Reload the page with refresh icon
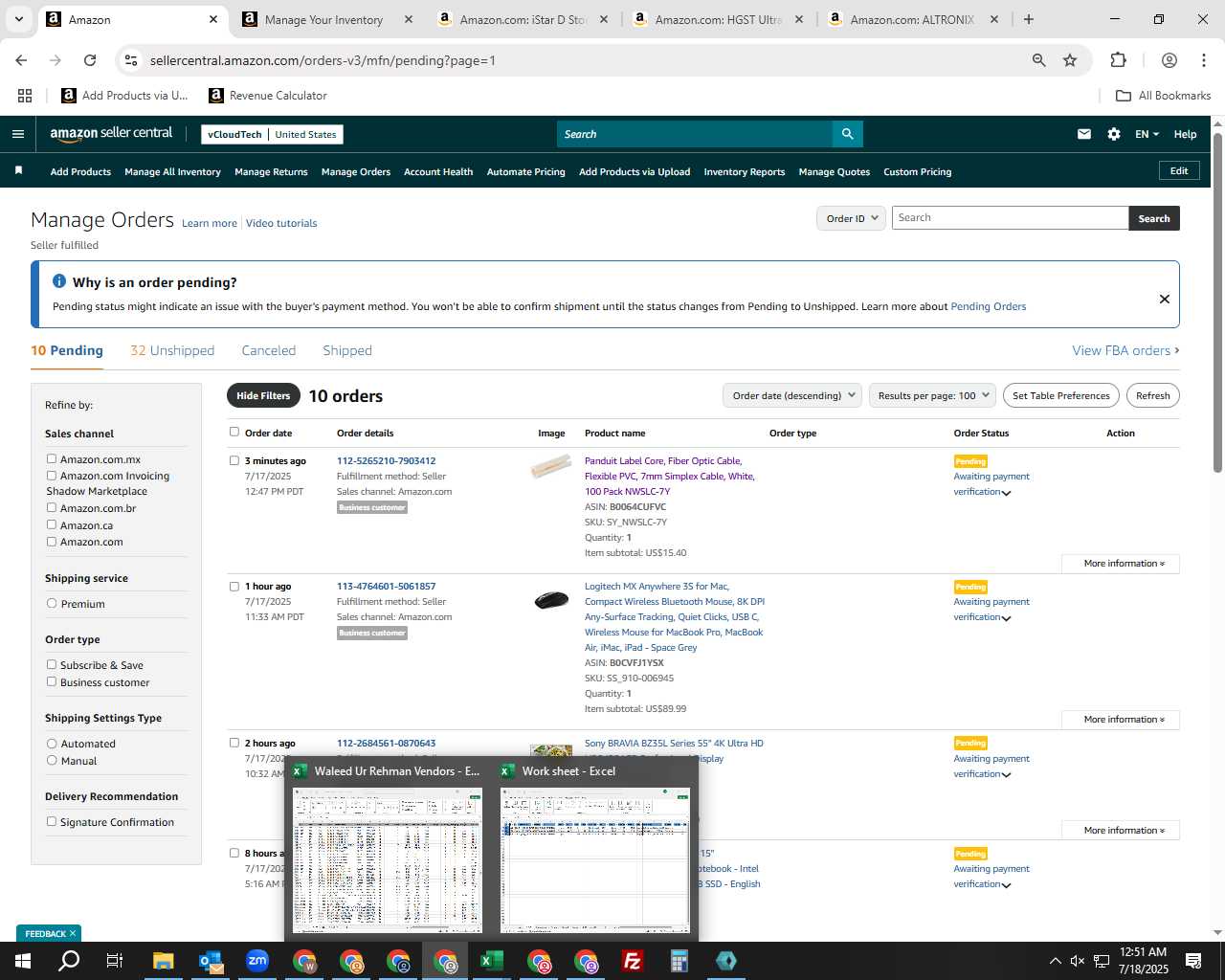The width and height of the screenshot is (1225, 980). point(90,60)
